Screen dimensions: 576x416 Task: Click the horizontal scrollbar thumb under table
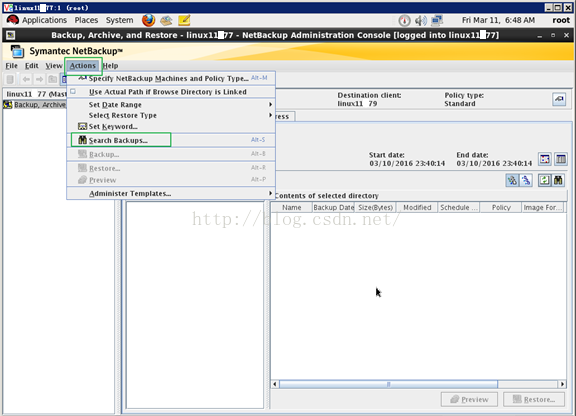[388, 384]
